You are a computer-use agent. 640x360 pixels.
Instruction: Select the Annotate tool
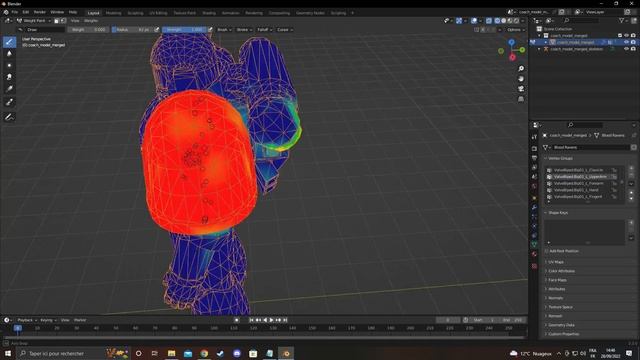(9, 117)
